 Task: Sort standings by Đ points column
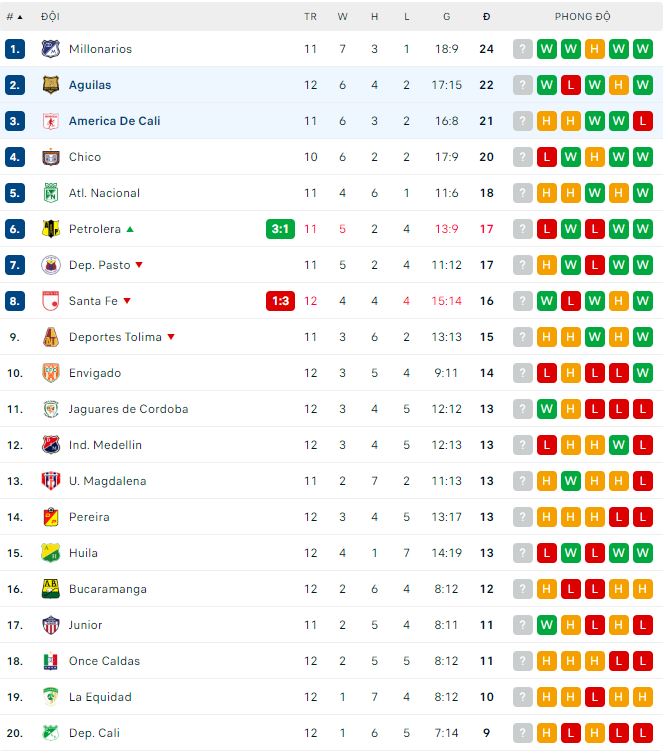(x=486, y=17)
